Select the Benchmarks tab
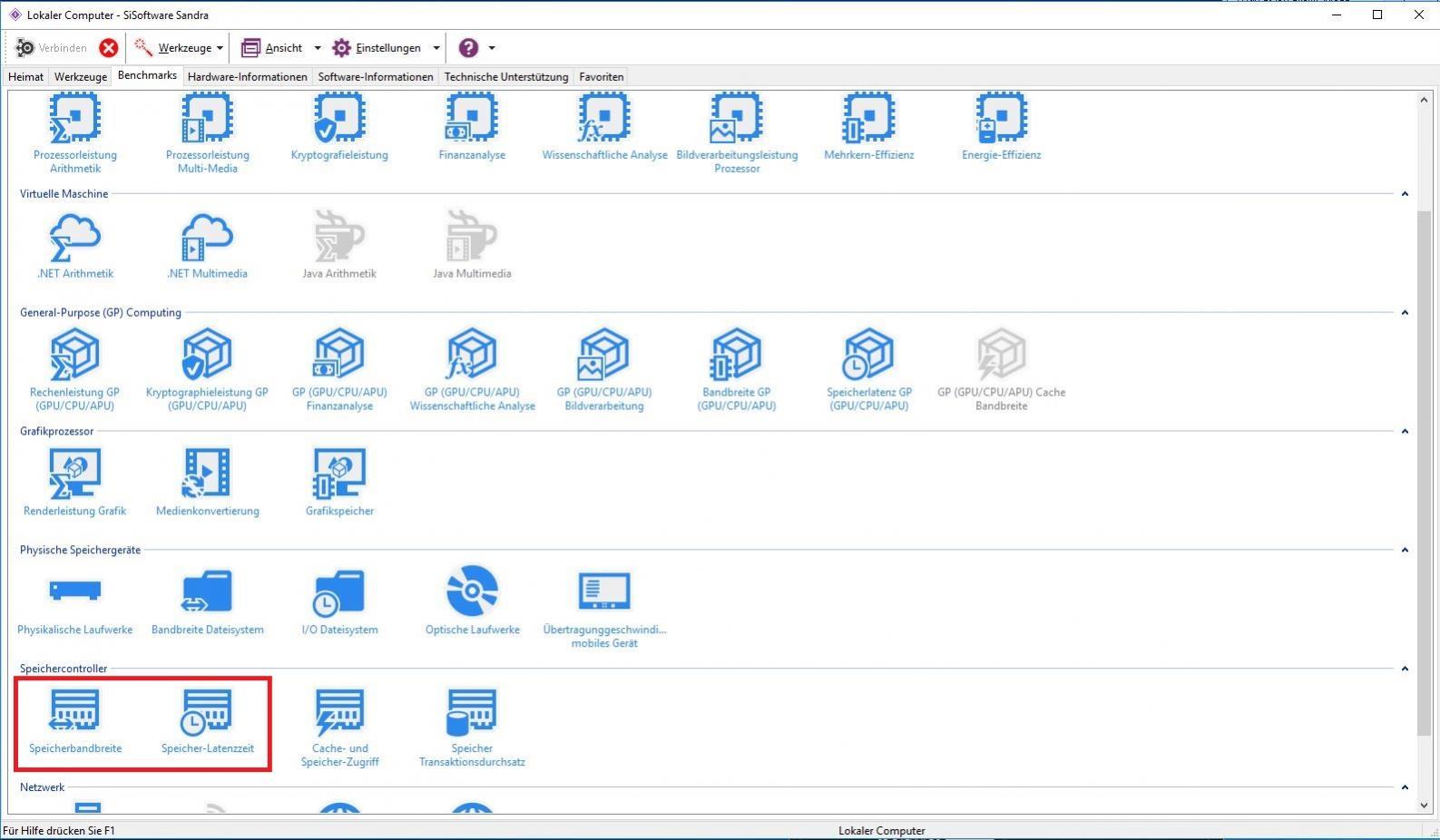This screenshot has width=1440, height=840. (147, 75)
